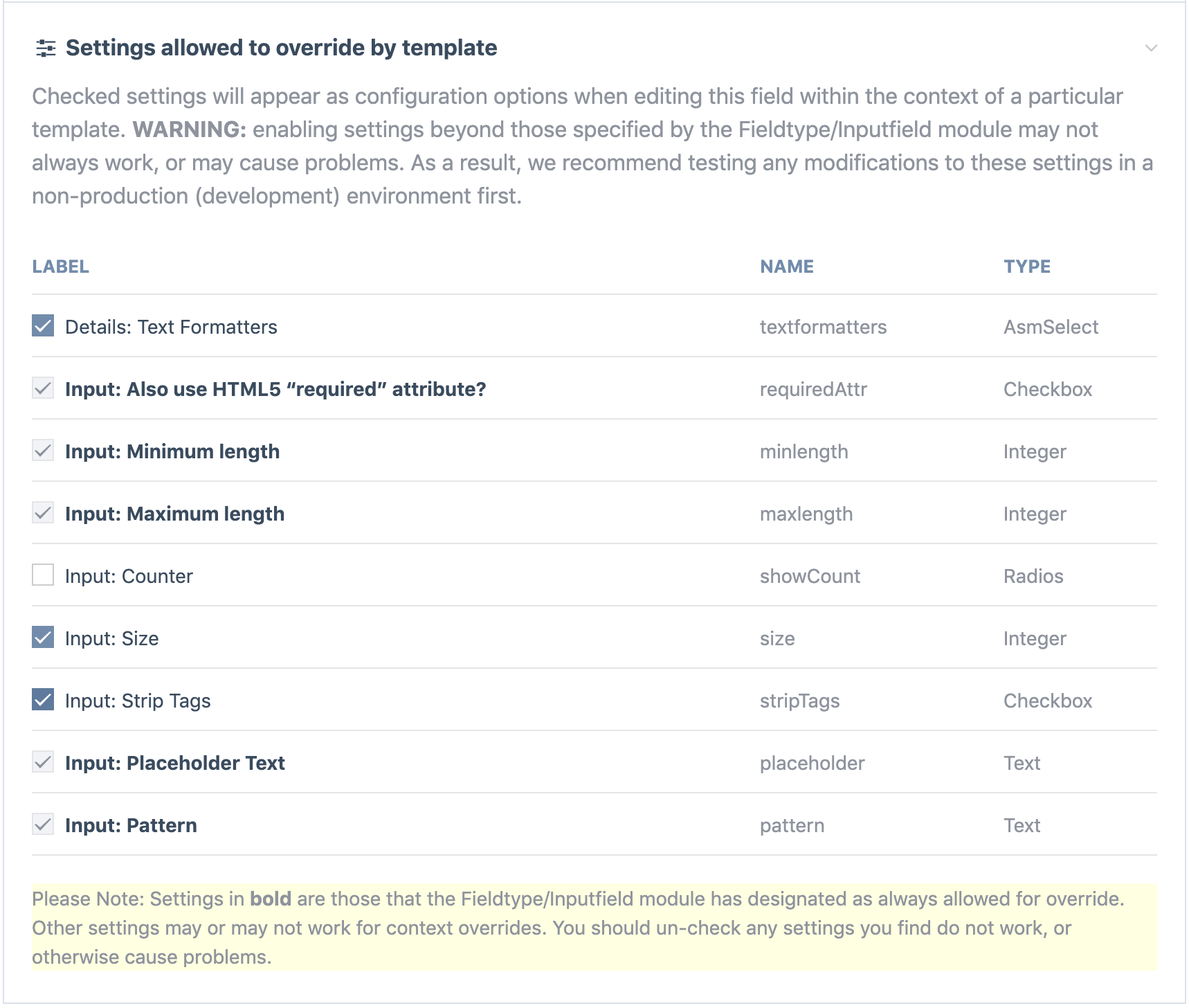The image size is (1189, 1008).
Task: Uncheck the Input: Strip Tags checkbox
Action: (43, 699)
